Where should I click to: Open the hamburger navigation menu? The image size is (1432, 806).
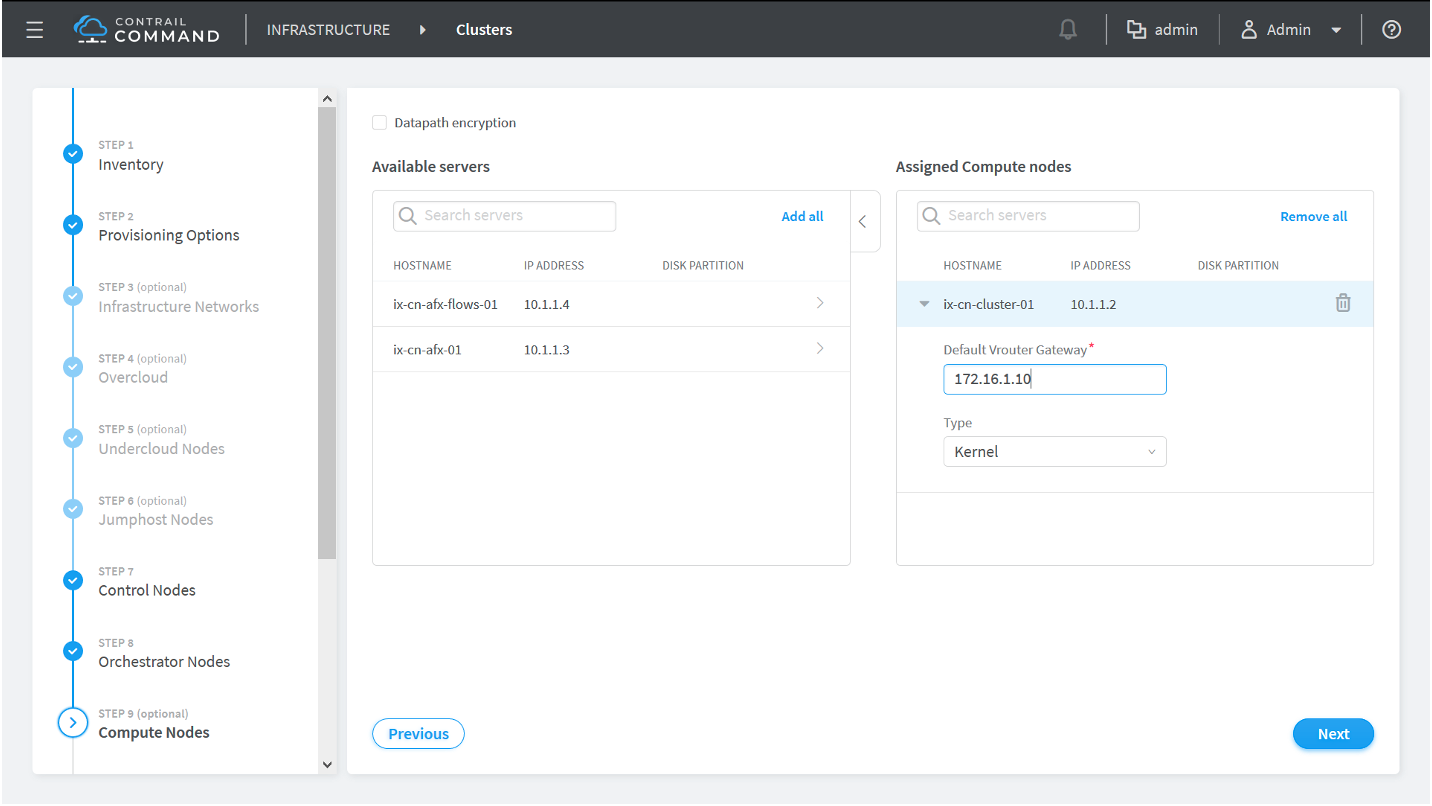pyautogui.click(x=35, y=30)
